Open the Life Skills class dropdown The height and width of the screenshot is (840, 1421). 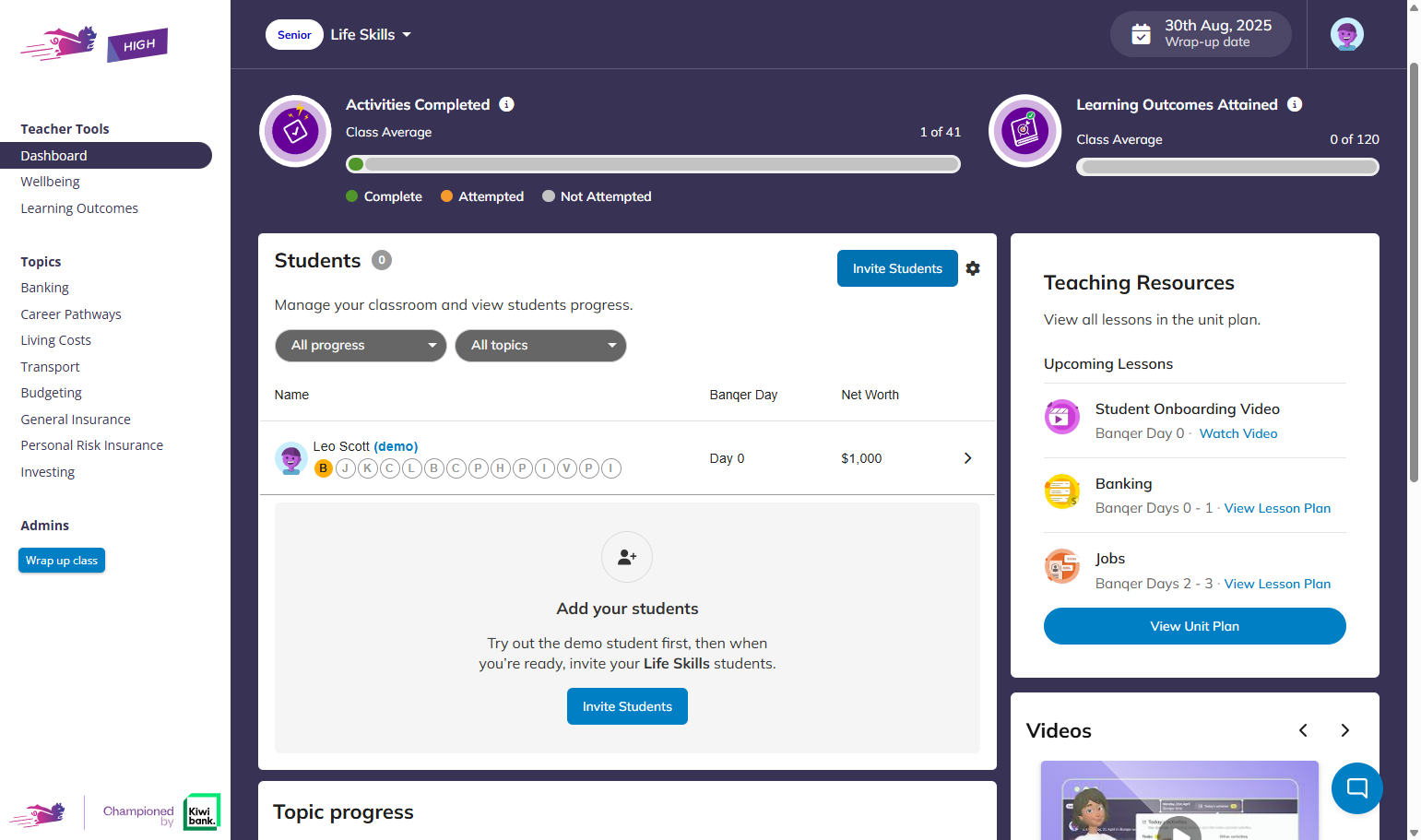pos(371,35)
